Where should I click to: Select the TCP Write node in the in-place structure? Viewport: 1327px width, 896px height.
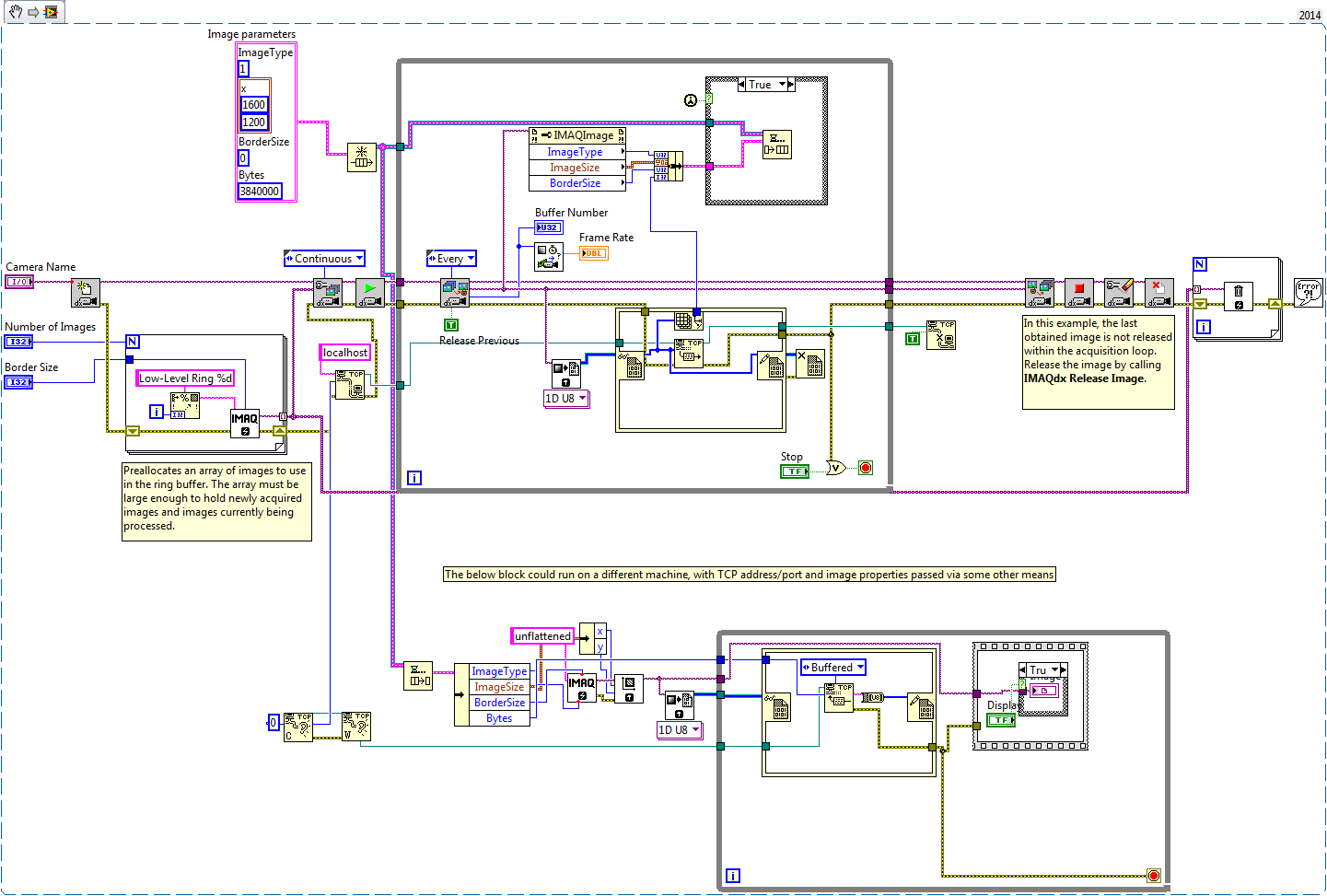689,354
